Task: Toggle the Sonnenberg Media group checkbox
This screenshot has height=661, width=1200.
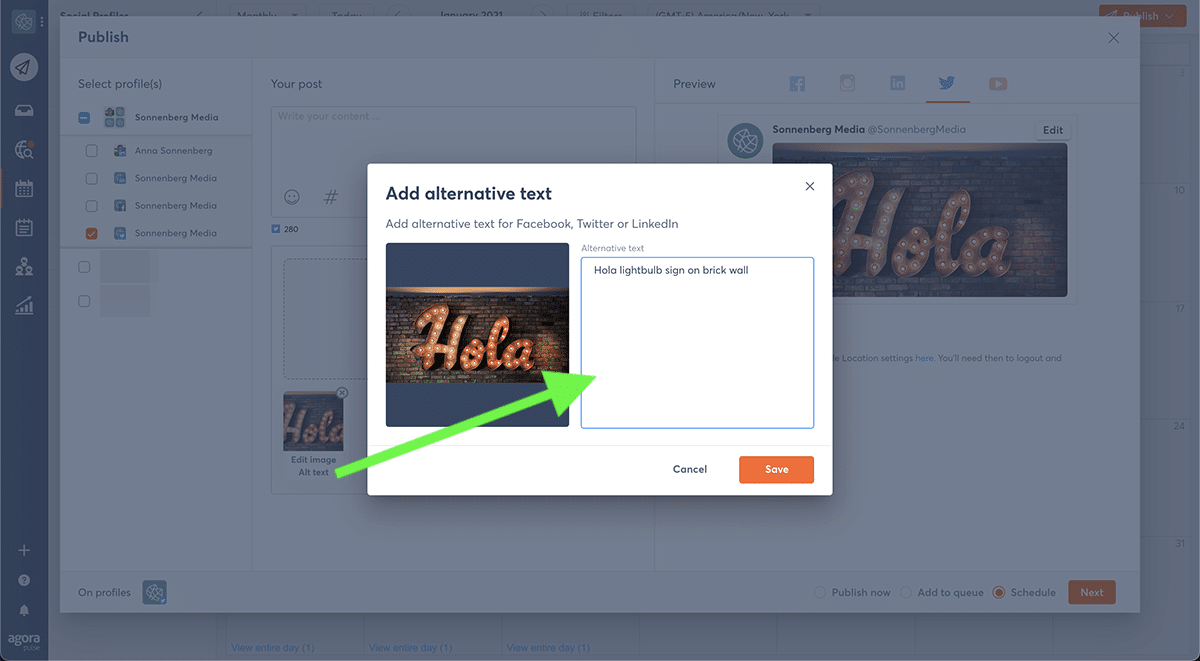Action: [84, 118]
